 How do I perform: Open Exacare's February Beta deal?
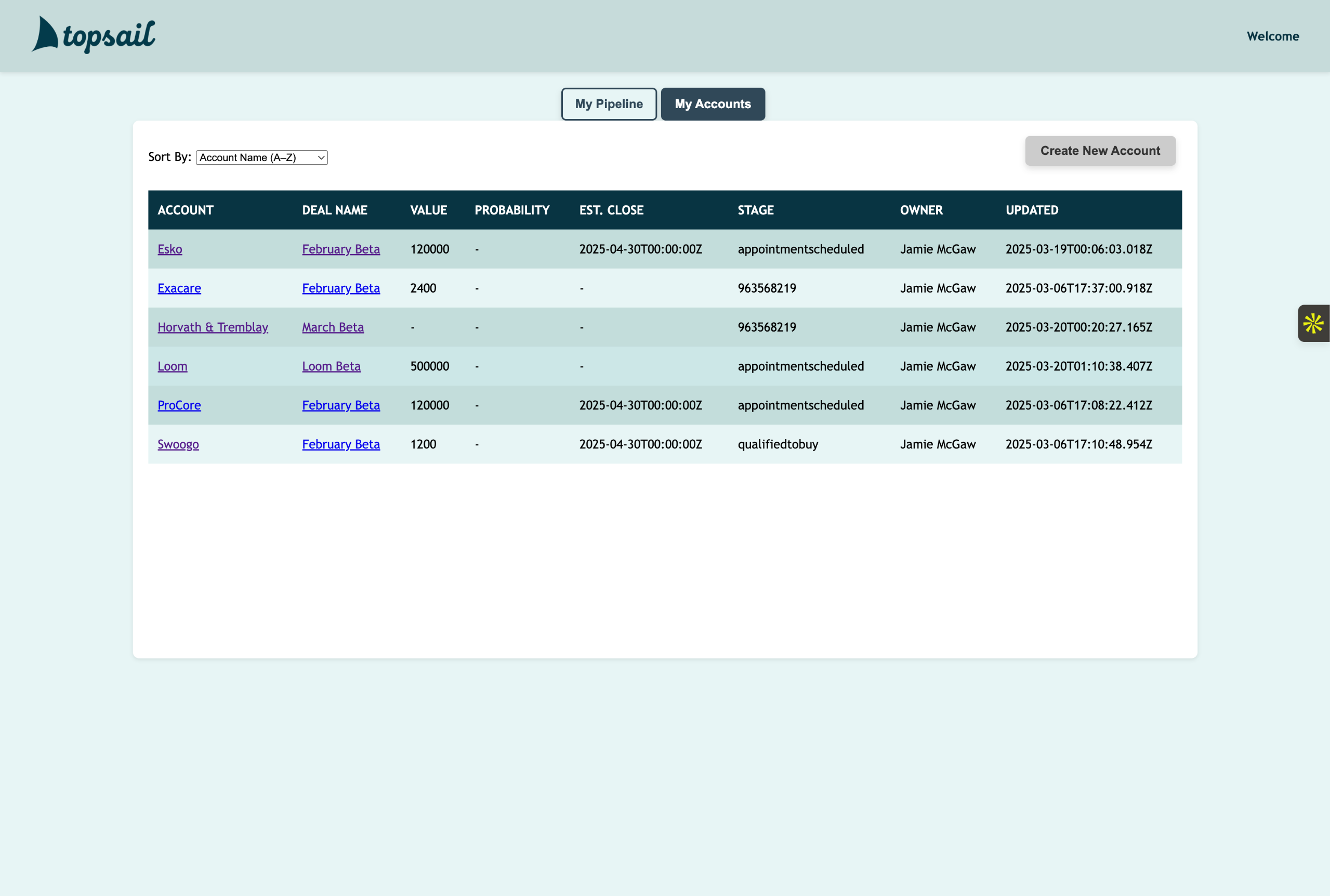[340, 288]
